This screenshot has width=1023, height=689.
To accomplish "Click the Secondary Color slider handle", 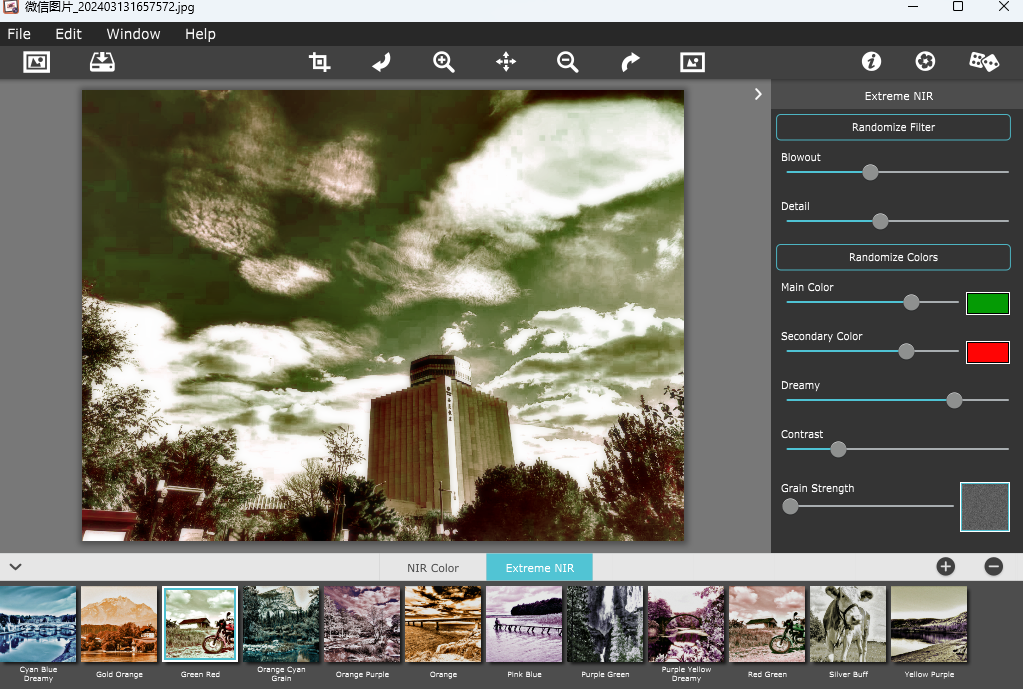I will (x=906, y=351).
